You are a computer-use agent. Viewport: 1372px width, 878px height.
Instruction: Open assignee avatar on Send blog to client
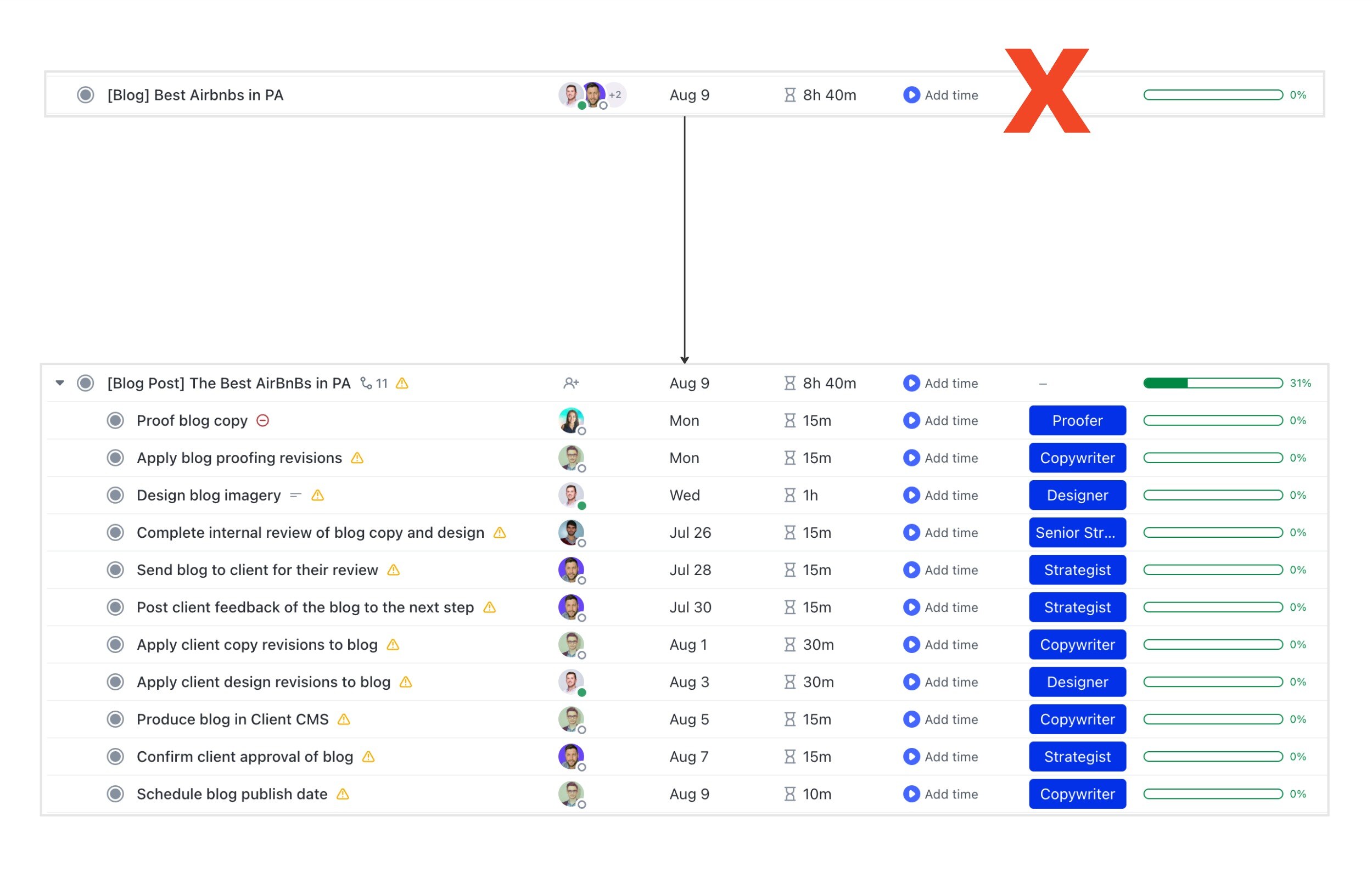tap(572, 570)
